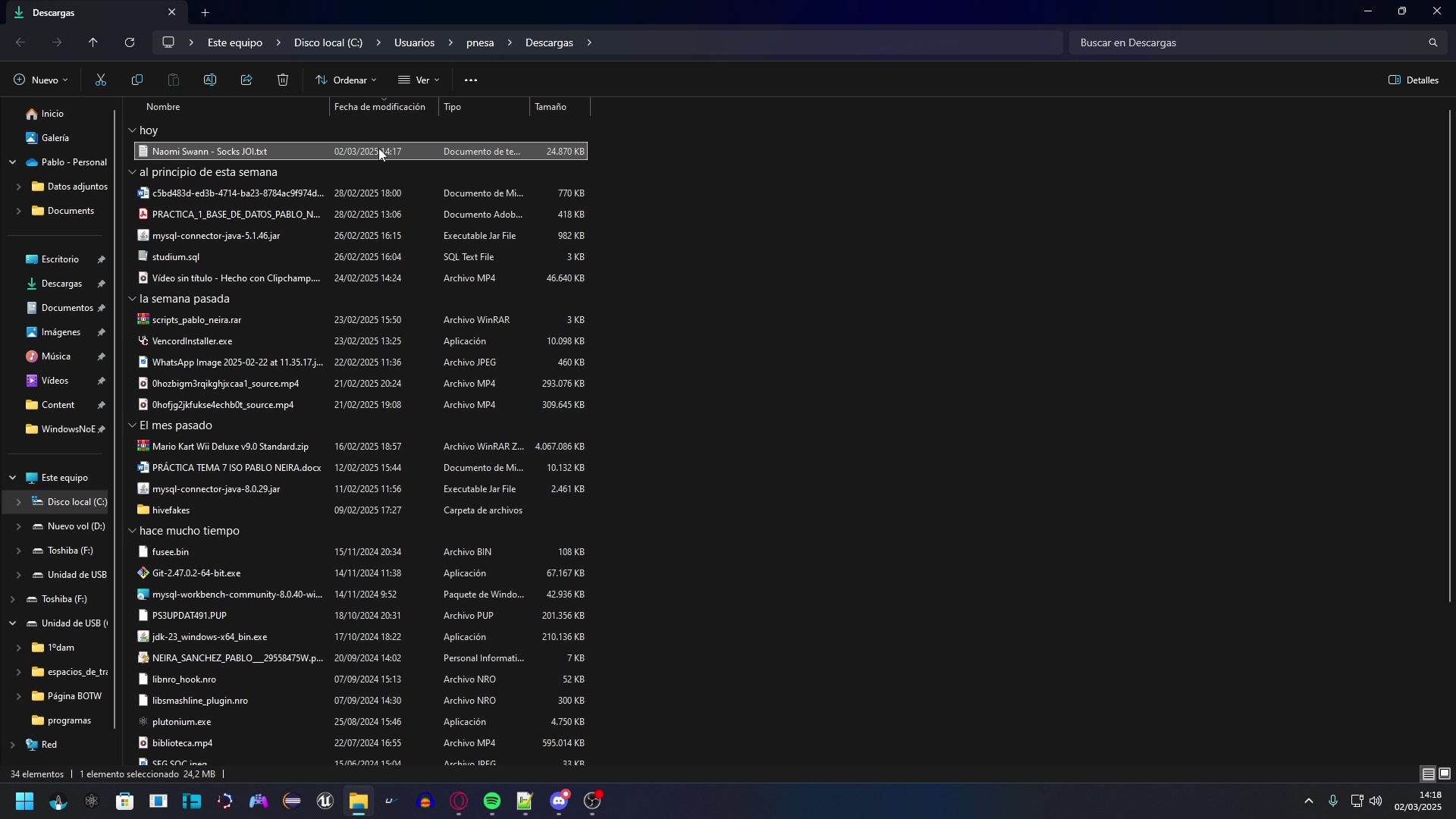The width and height of the screenshot is (1456, 819).
Task: Click Usuarios in the address breadcrumb
Action: point(414,42)
